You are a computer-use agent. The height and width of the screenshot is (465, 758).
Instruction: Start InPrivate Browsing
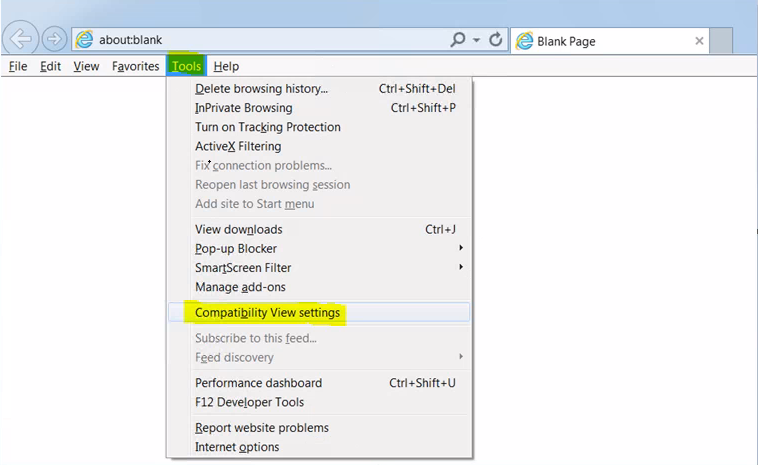pos(319,108)
